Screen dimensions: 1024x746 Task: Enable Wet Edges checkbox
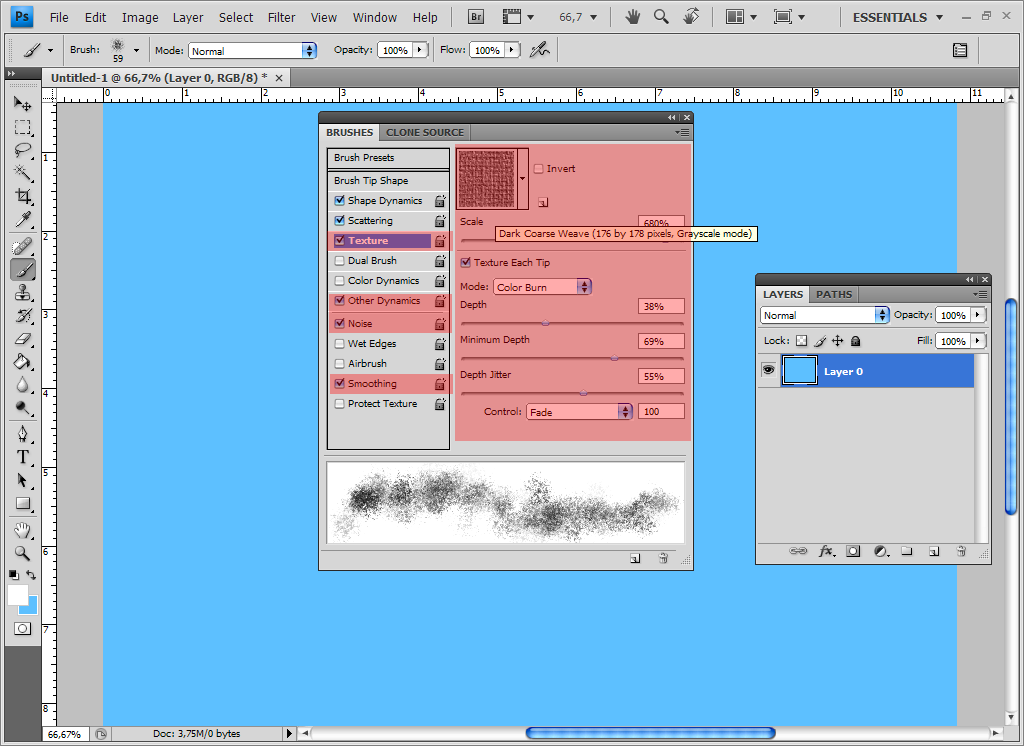(339, 344)
